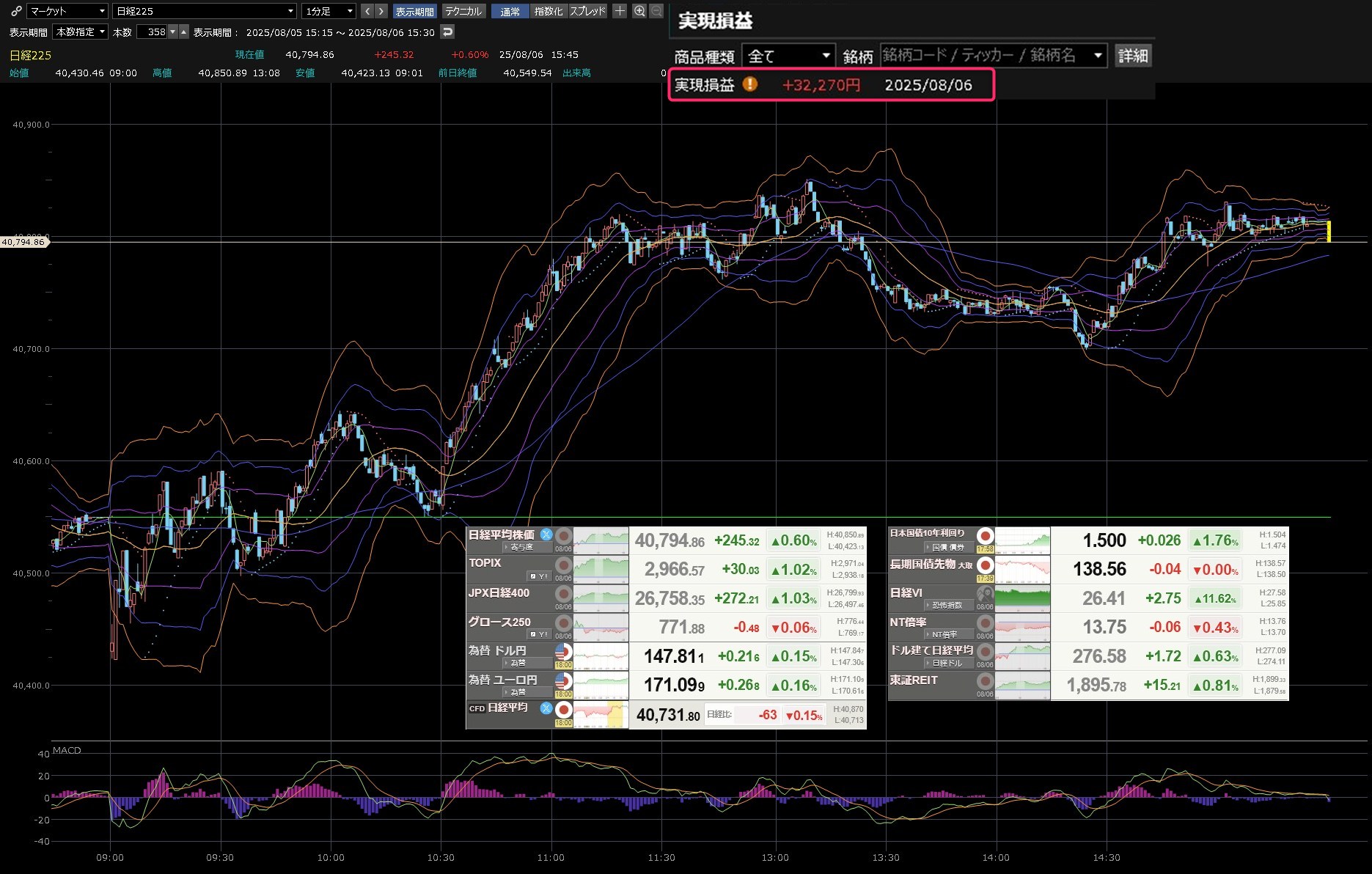Open the CFD 日経平均 mini chart thumbnail
The width and height of the screenshot is (1372, 874).
[x=601, y=714]
